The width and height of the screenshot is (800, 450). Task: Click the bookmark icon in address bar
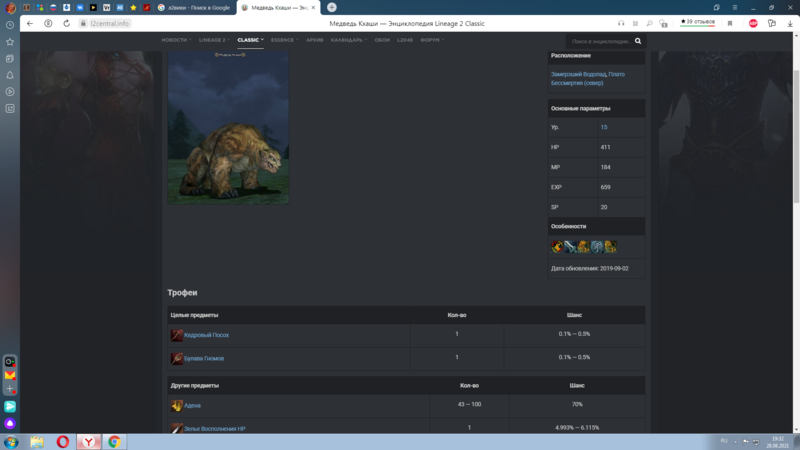coord(730,23)
